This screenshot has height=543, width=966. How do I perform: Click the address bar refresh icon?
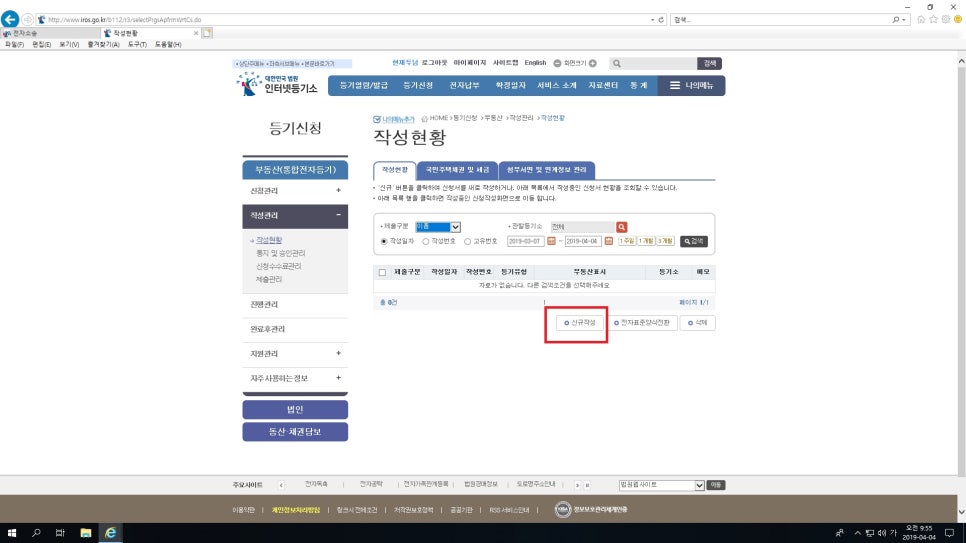point(661,20)
